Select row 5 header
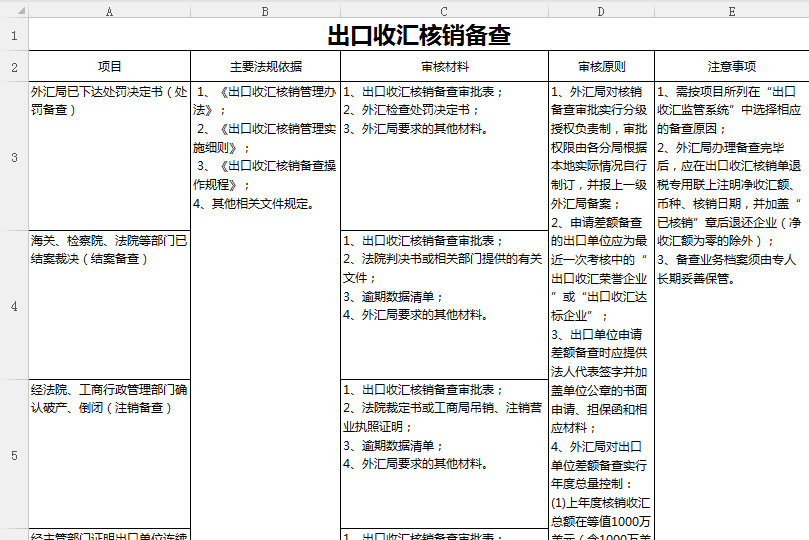This screenshot has width=809, height=540. coord(14,455)
